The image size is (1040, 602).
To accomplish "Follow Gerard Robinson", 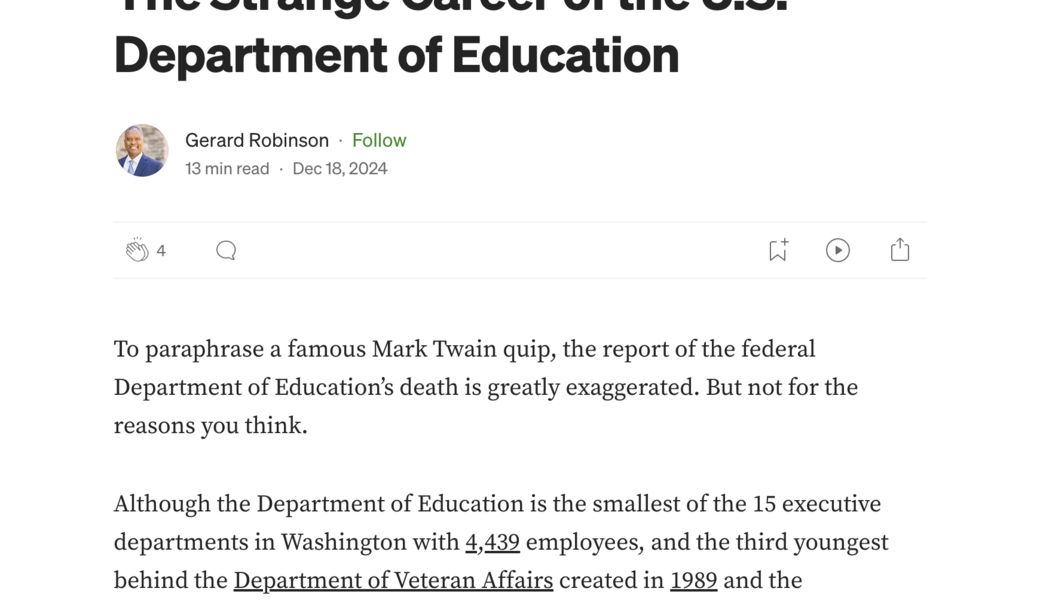I will [379, 140].
